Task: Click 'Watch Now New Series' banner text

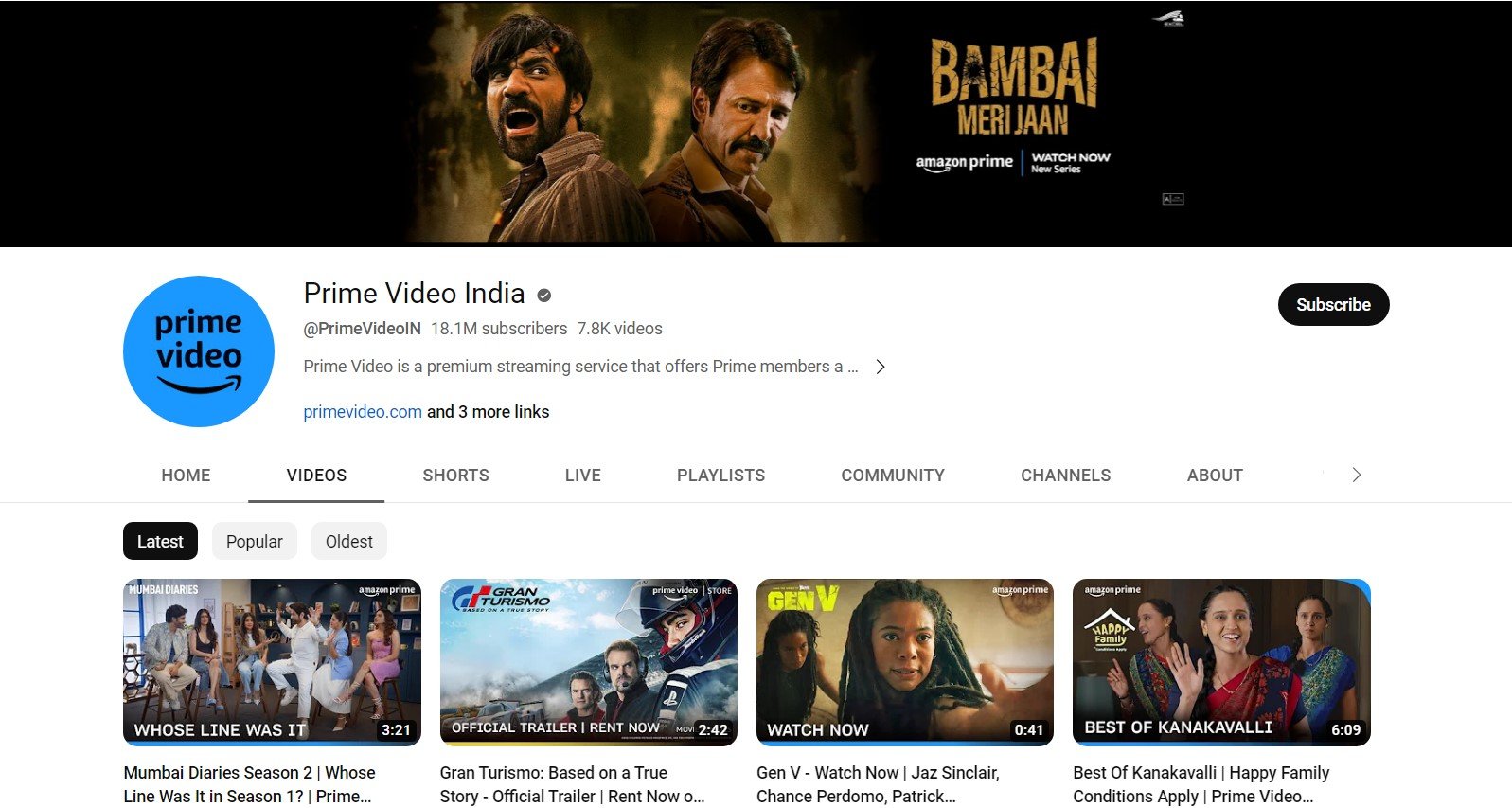Action: (1071, 163)
